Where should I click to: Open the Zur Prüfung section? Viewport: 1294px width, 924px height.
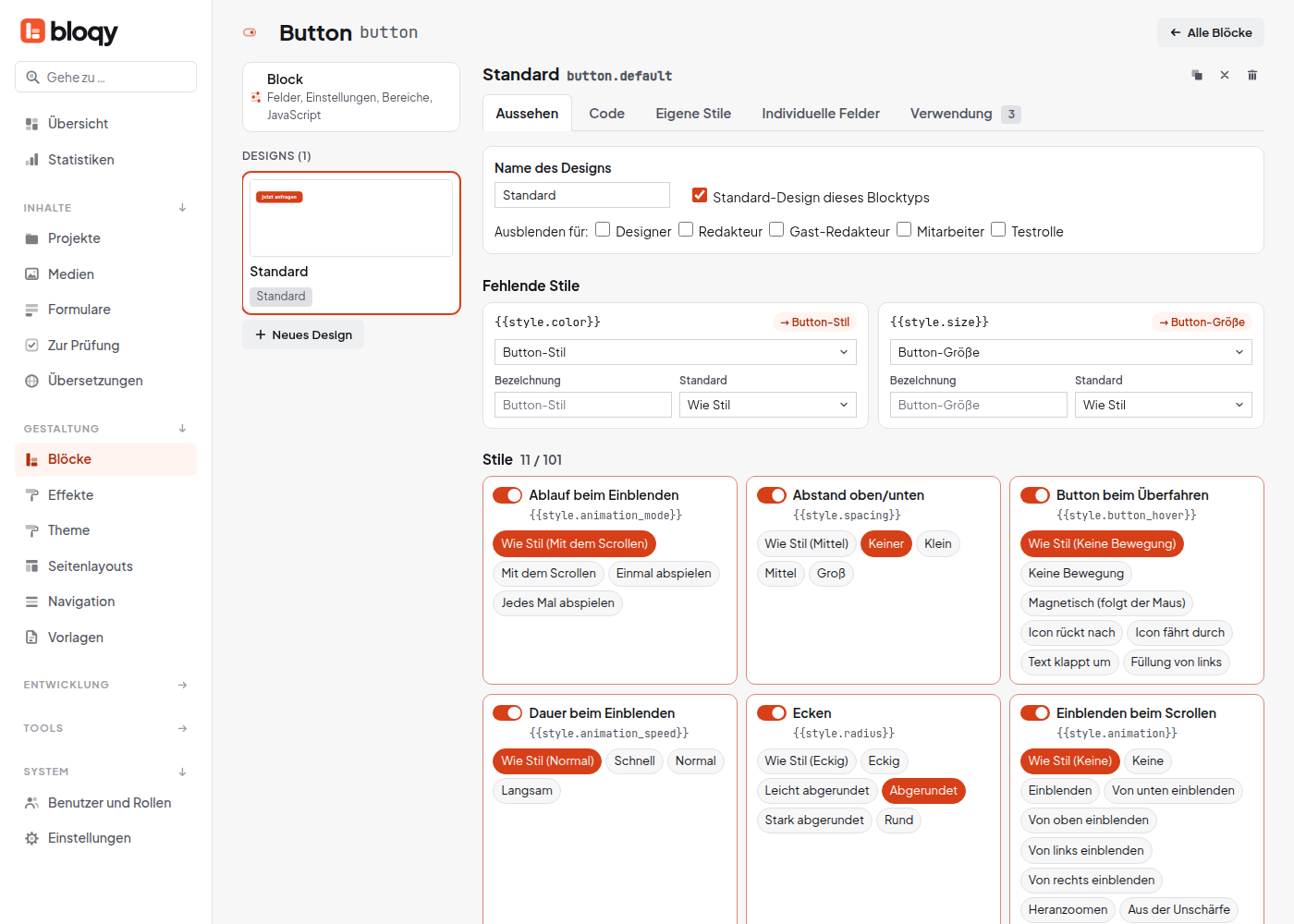[x=105, y=346]
